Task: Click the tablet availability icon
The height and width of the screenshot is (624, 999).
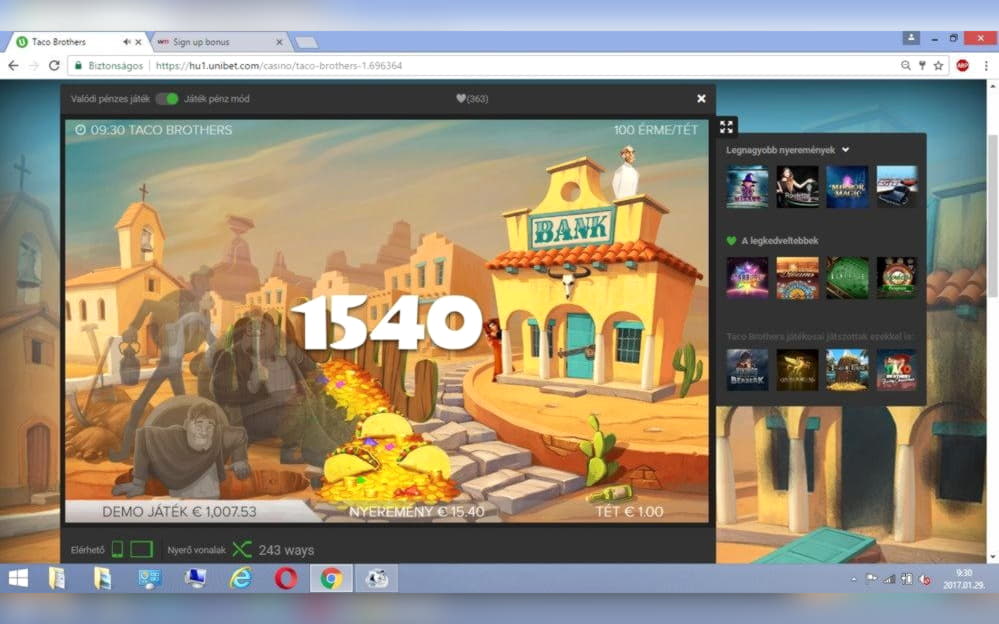Action: [x=141, y=549]
